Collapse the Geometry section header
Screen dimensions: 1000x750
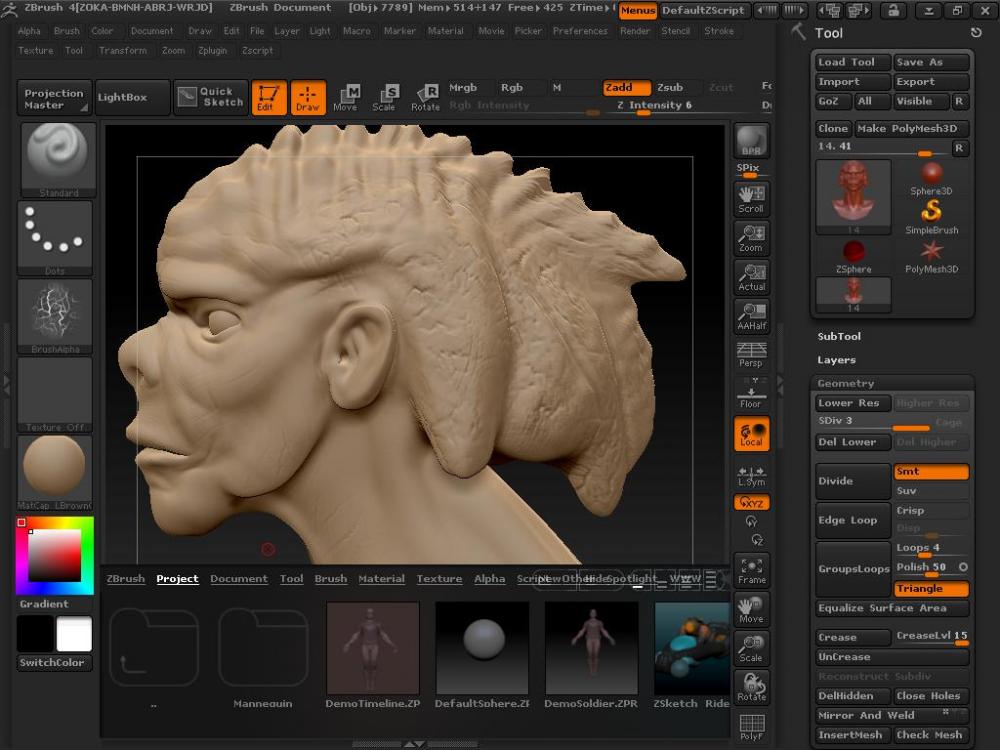pyautogui.click(x=846, y=383)
